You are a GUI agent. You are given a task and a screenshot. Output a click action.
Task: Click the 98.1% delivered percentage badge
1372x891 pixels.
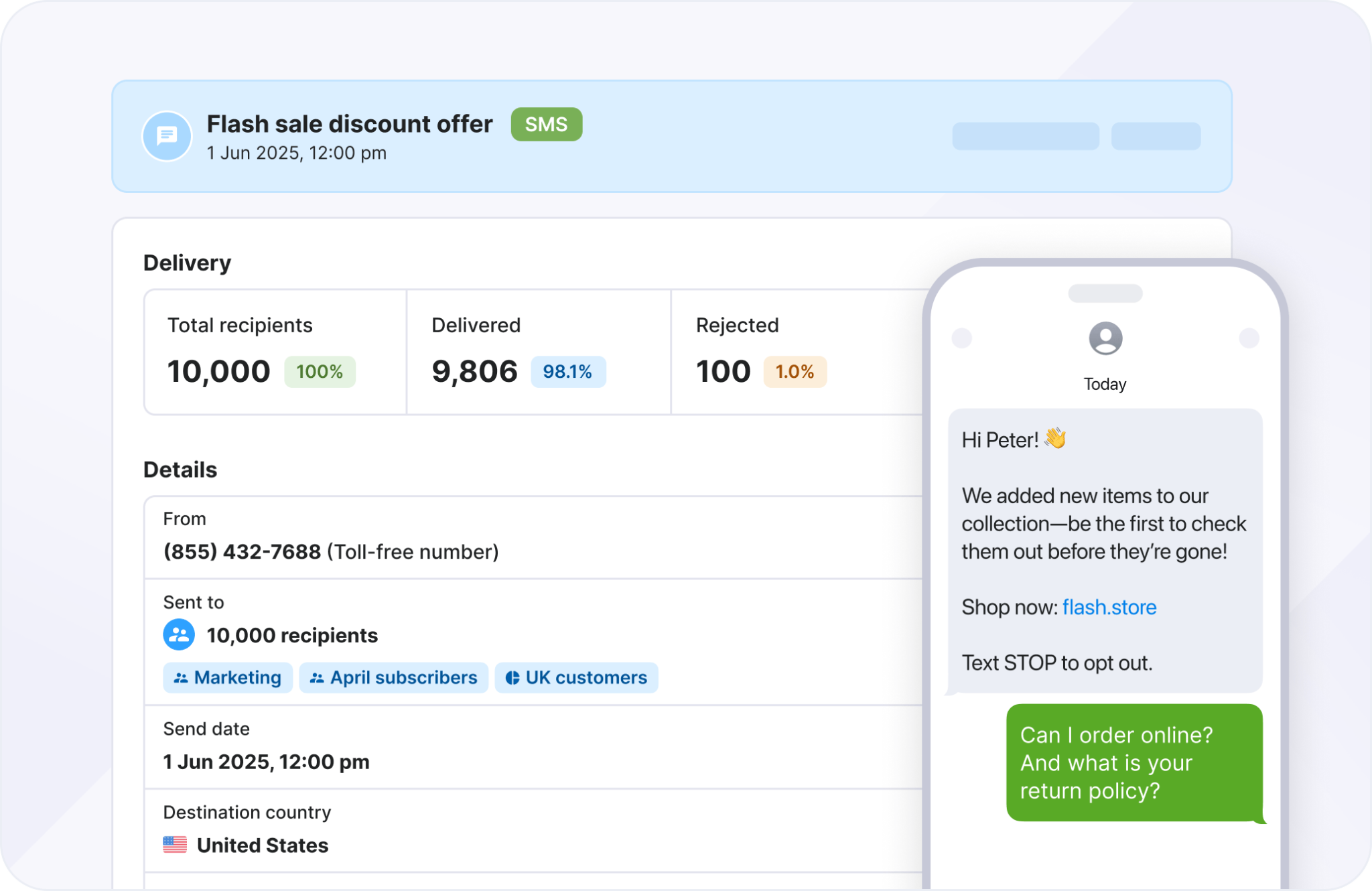point(568,371)
